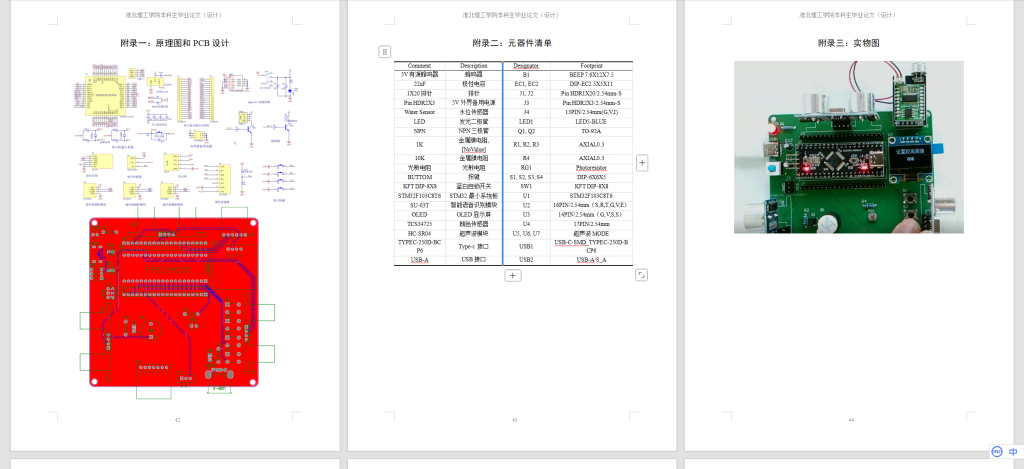
Task: Click the table resize handle at the table corner
Action: 641,275
